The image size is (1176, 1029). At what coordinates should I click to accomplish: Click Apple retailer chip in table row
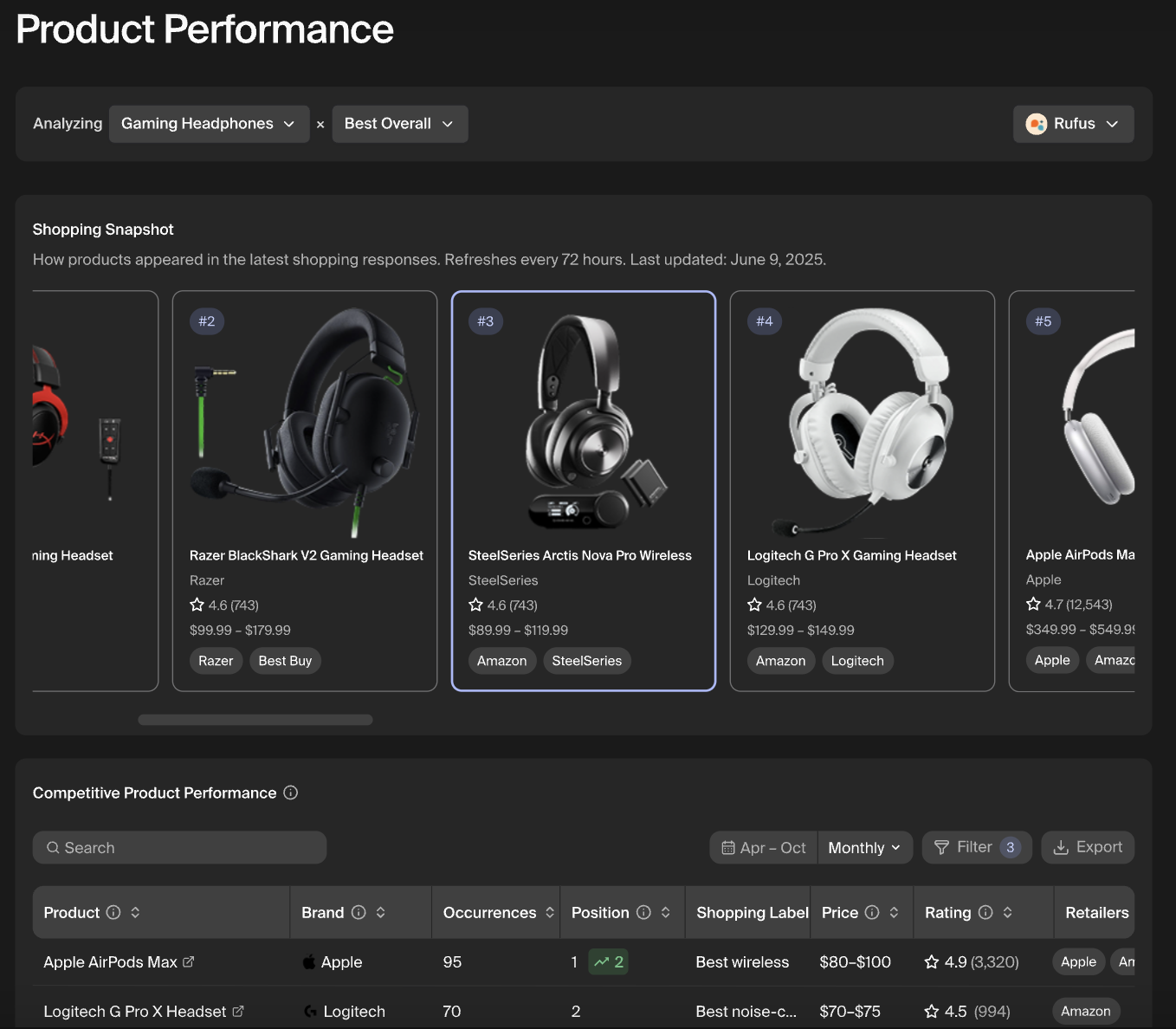pyautogui.click(x=1078, y=961)
